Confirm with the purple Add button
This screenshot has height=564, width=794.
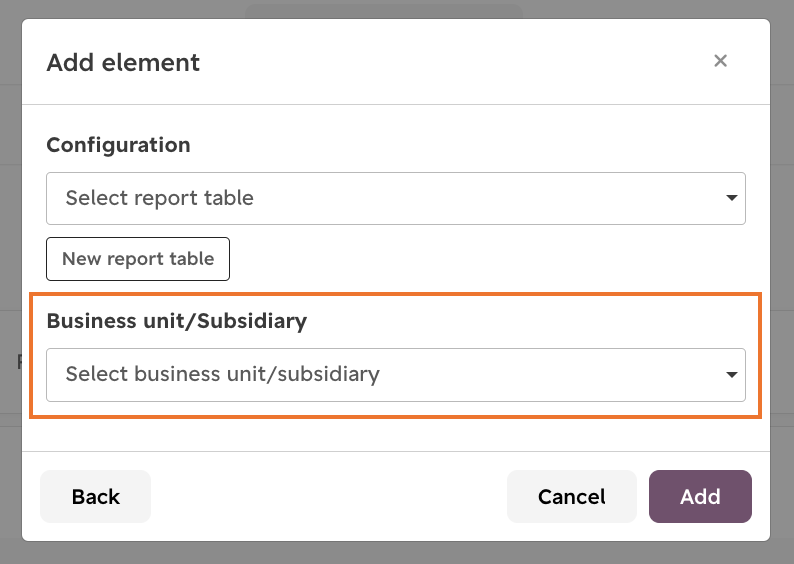(700, 496)
